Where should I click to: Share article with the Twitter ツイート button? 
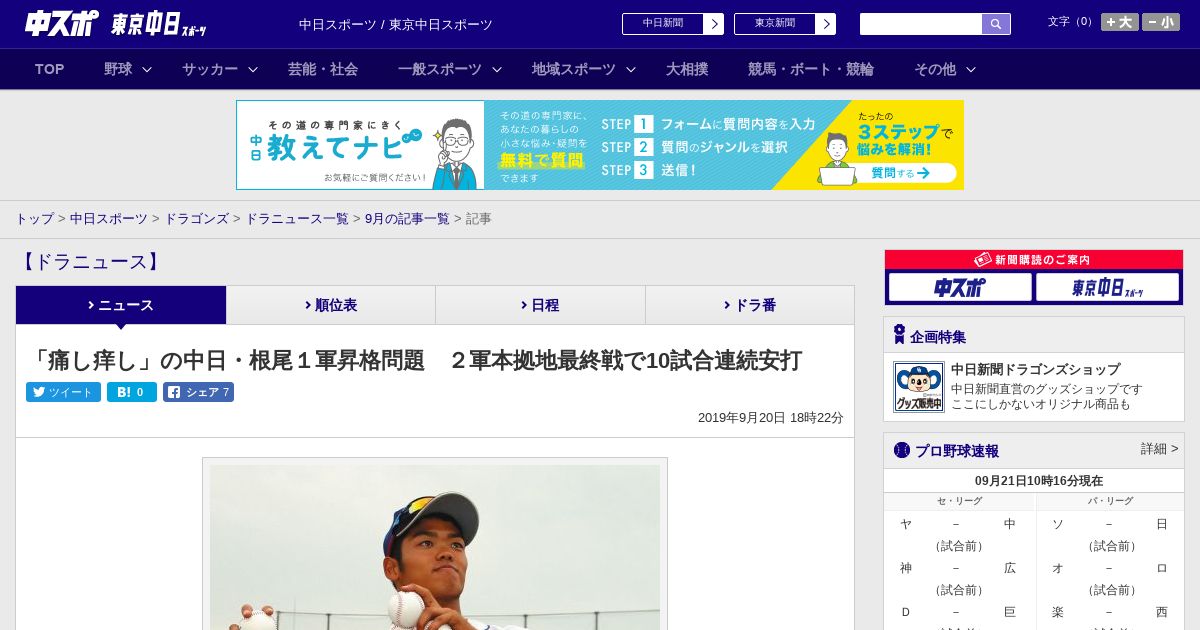coord(63,392)
